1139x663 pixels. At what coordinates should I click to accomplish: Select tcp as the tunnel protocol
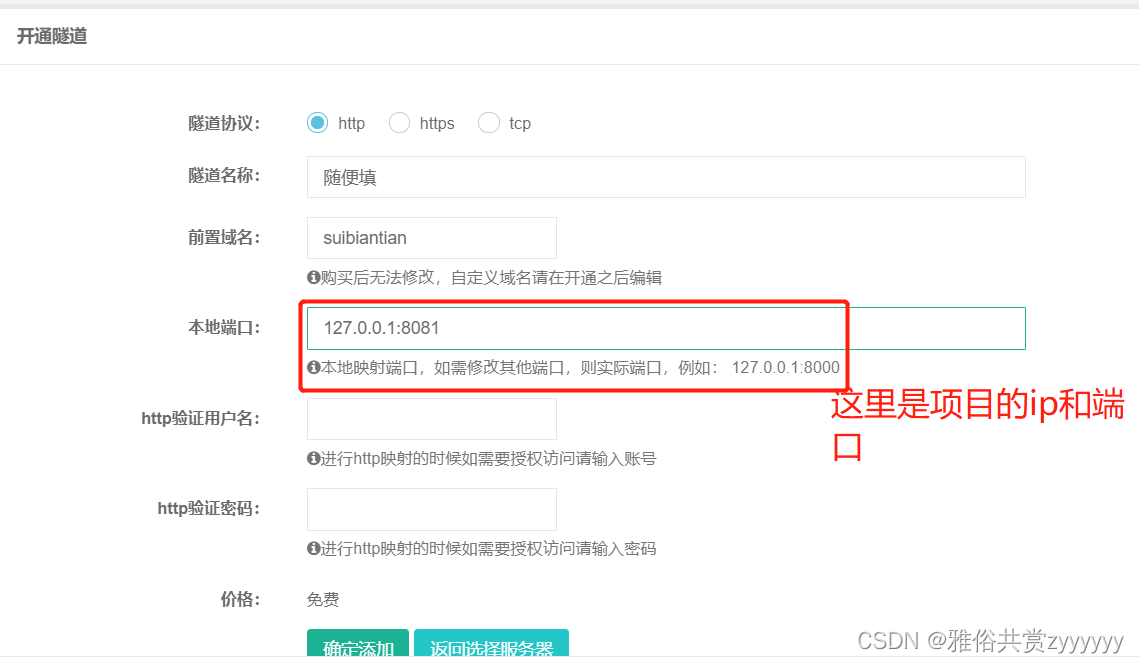click(x=489, y=123)
